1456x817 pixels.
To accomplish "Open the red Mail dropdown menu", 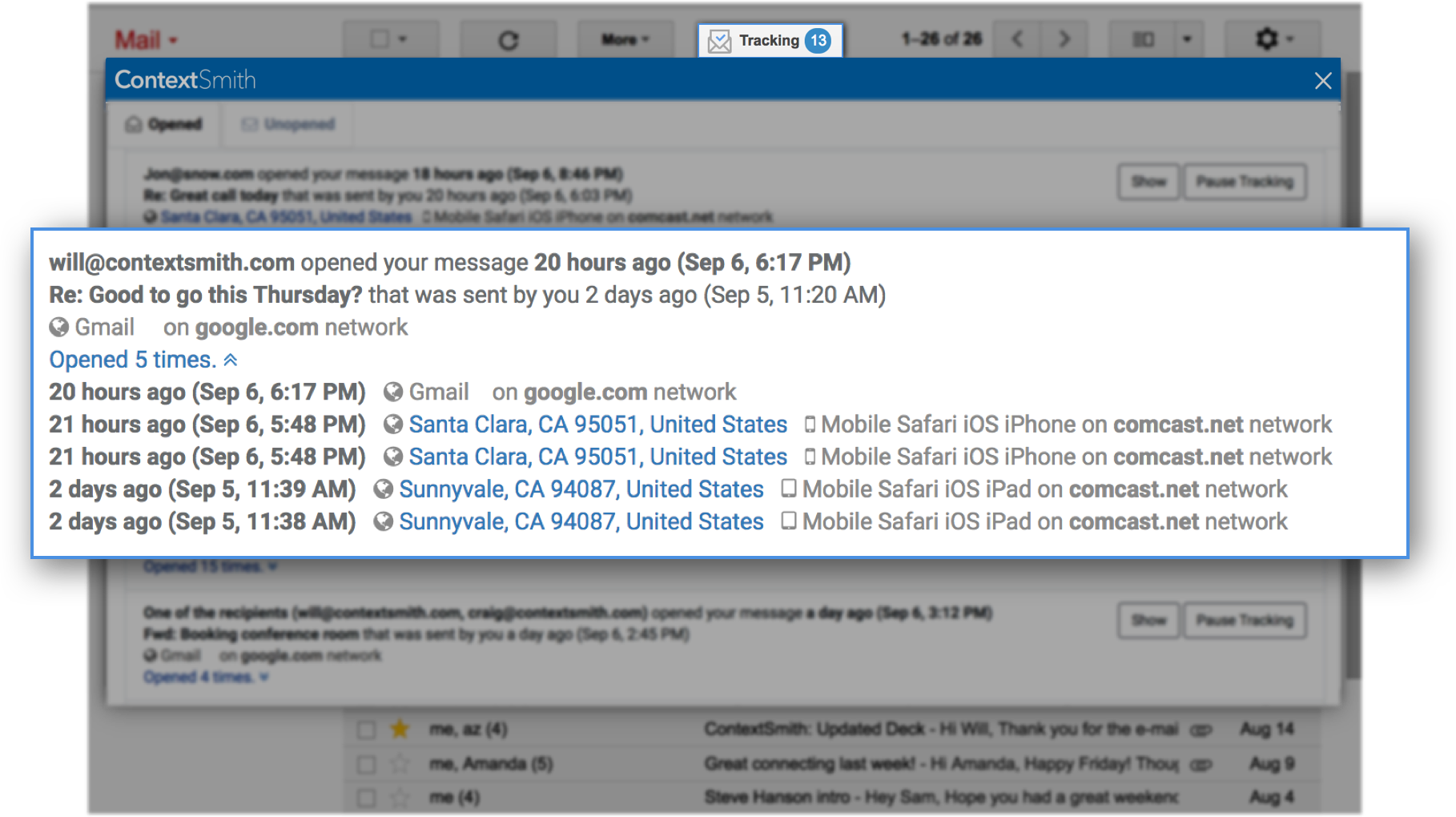I will coord(146,39).
